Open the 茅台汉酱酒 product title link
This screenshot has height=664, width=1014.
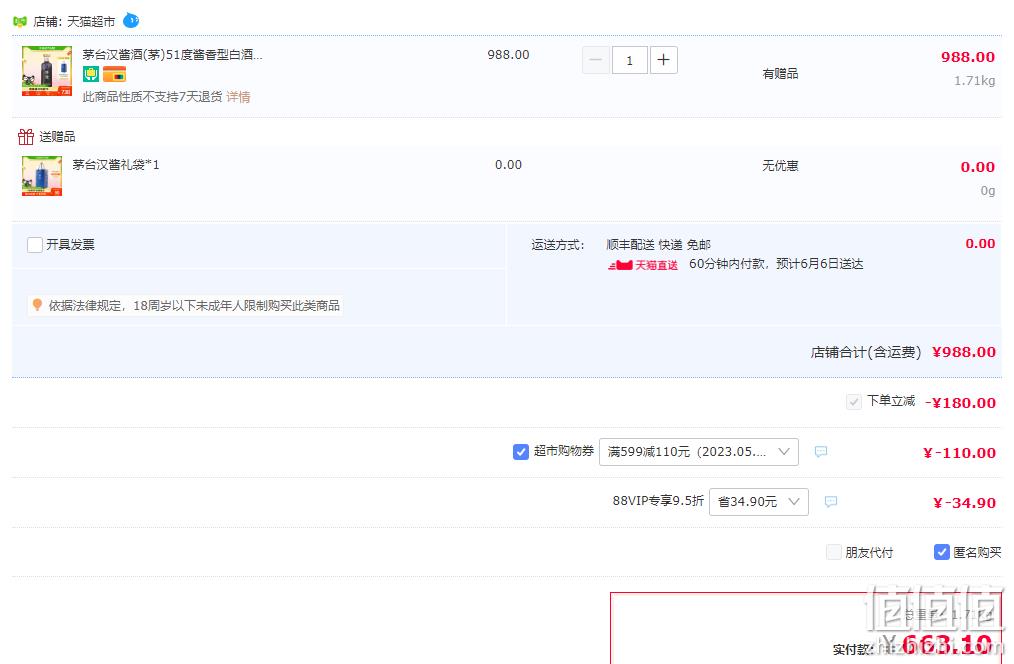point(172,55)
